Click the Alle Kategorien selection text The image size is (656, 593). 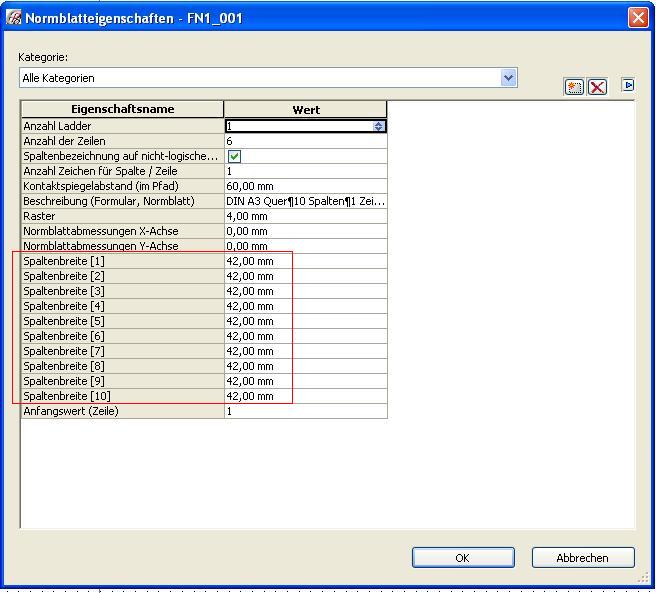pos(59,78)
